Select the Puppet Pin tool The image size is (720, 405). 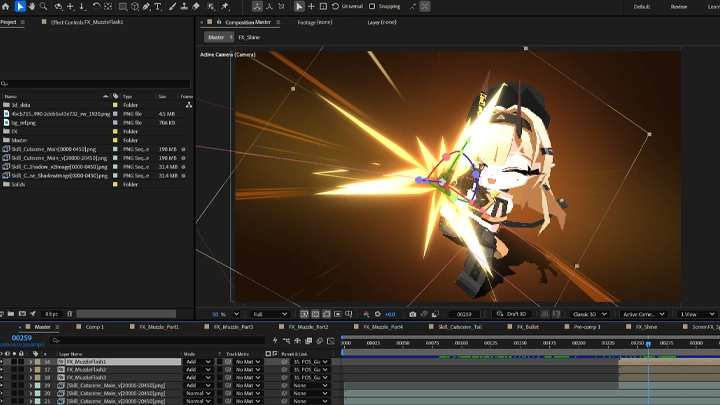[x=225, y=6]
